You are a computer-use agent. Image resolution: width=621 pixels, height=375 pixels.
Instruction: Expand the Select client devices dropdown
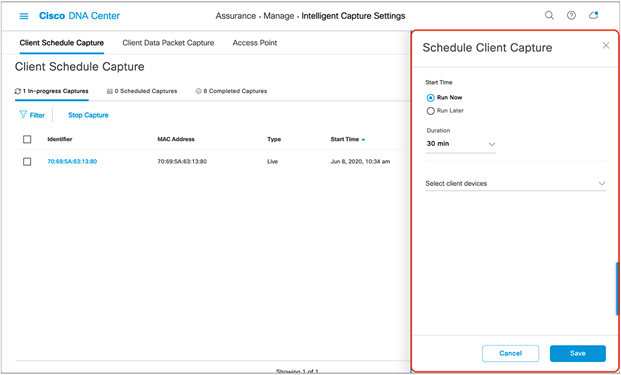point(516,183)
